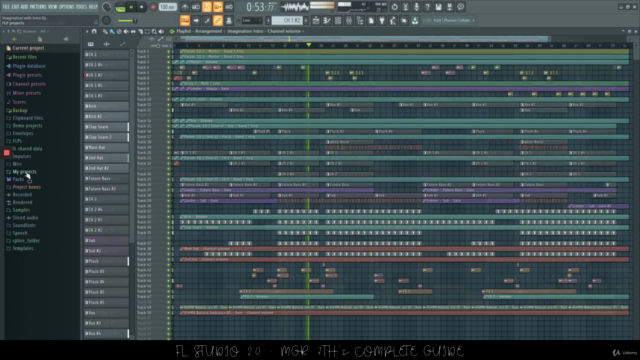Open the mixer view icon
640x360 pixels.
tap(349, 20)
